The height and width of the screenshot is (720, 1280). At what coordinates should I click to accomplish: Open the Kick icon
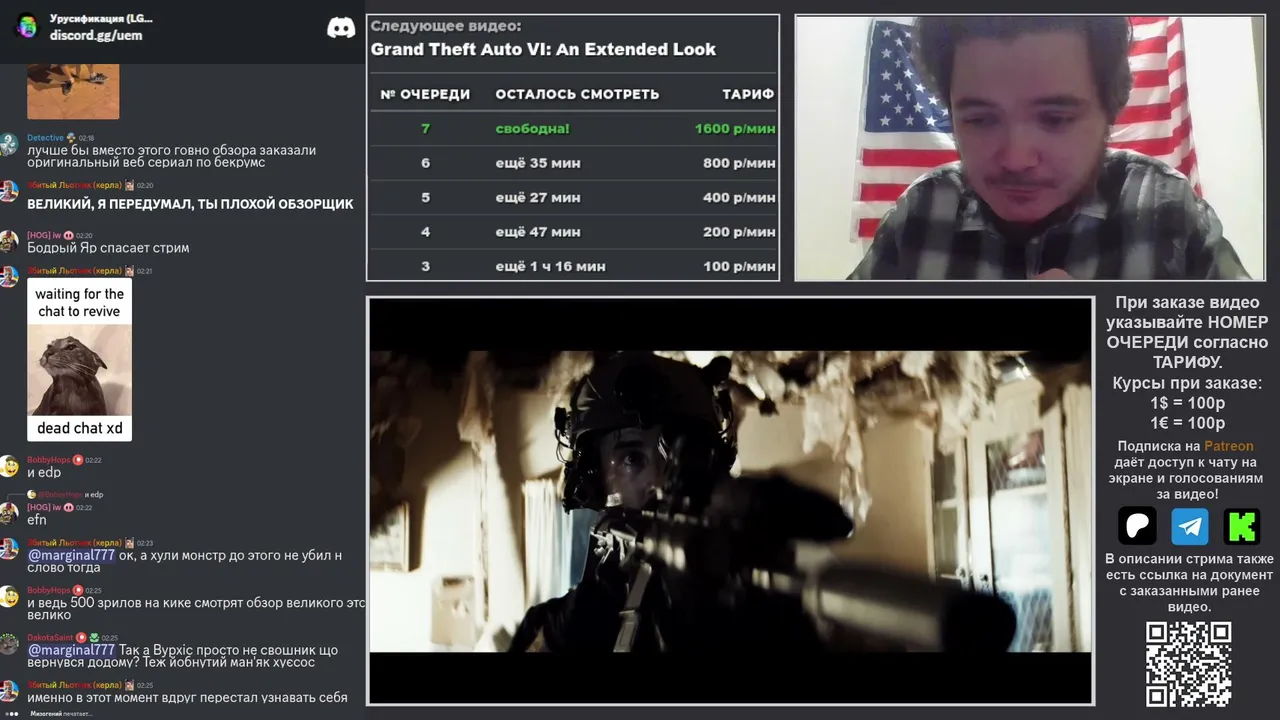click(1242, 526)
